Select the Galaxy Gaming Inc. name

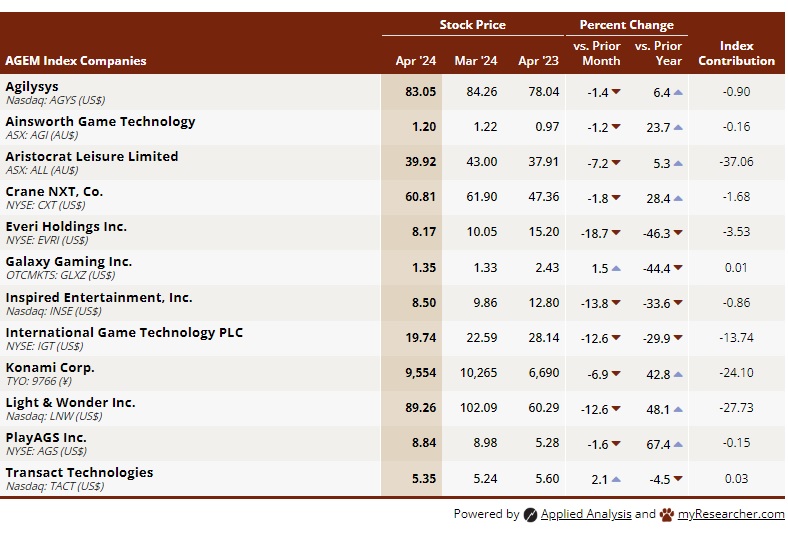(x=68, y=262)
